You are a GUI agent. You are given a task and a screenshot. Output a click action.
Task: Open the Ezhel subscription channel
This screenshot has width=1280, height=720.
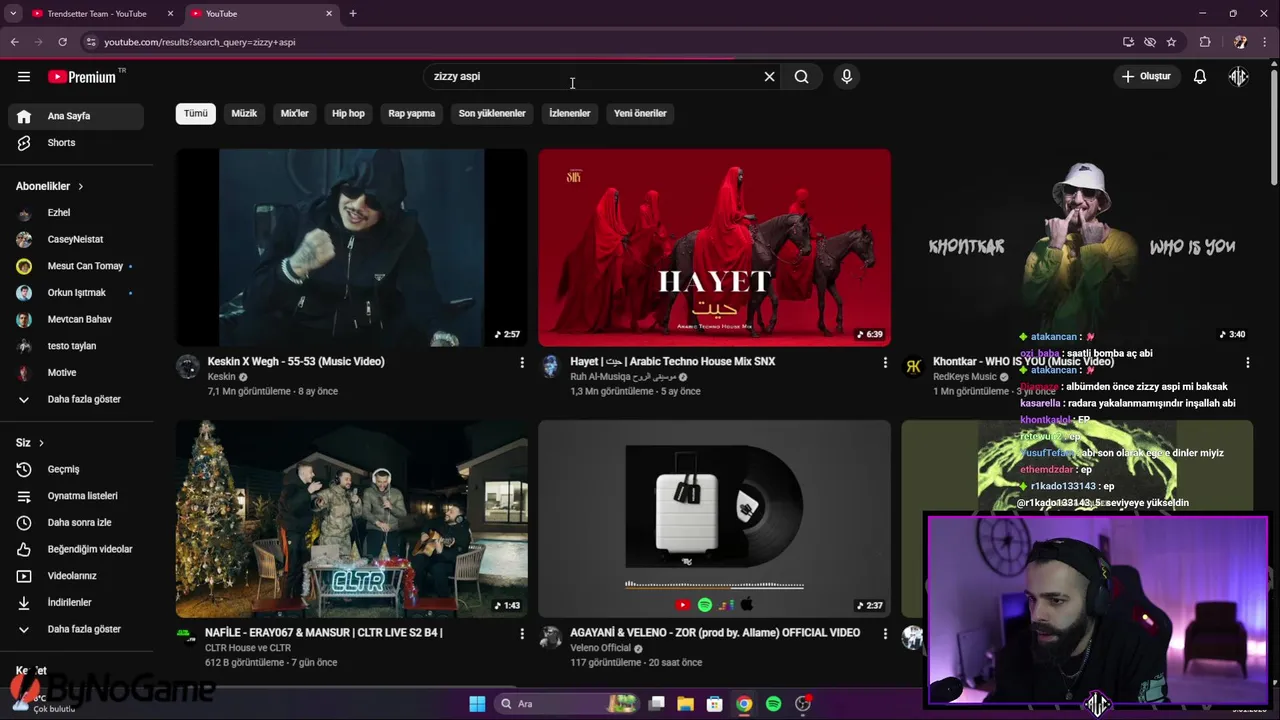point(76,213)
